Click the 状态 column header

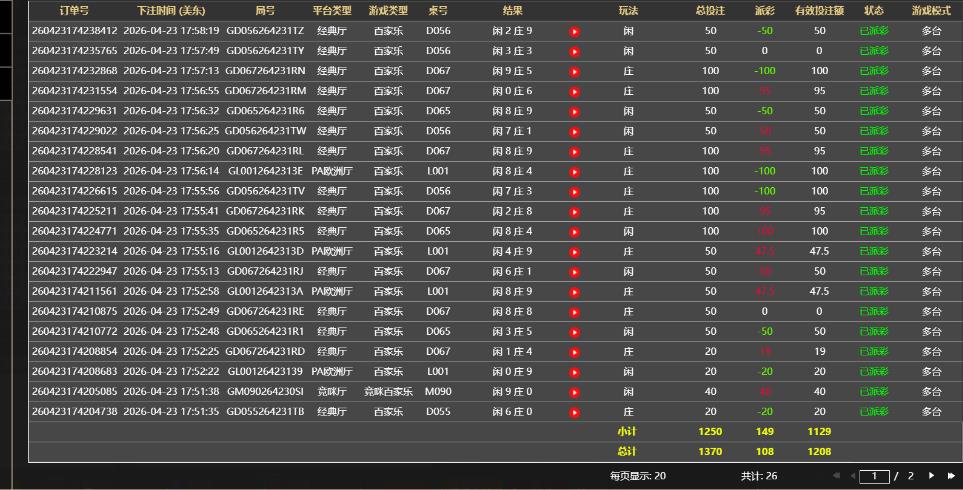click(x=873, y=10)
